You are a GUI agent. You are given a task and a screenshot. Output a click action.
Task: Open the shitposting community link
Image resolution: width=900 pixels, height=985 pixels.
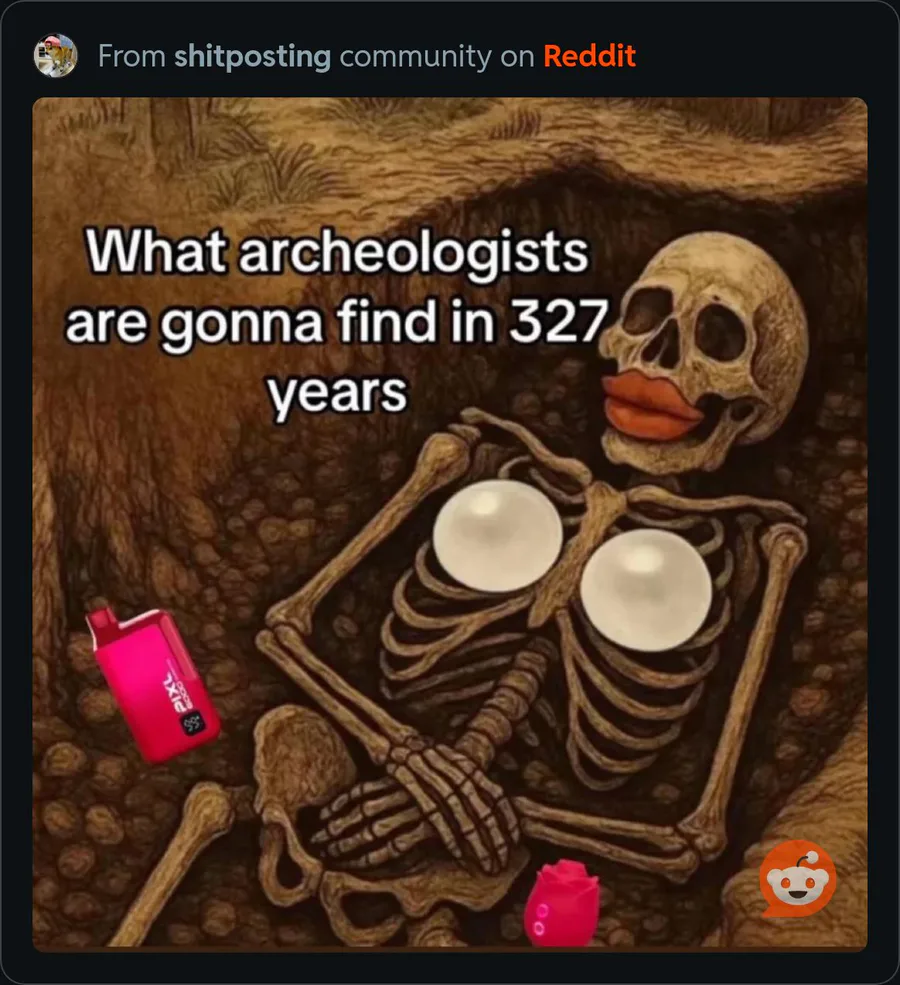pyautogui.click(x=252, y=56)
